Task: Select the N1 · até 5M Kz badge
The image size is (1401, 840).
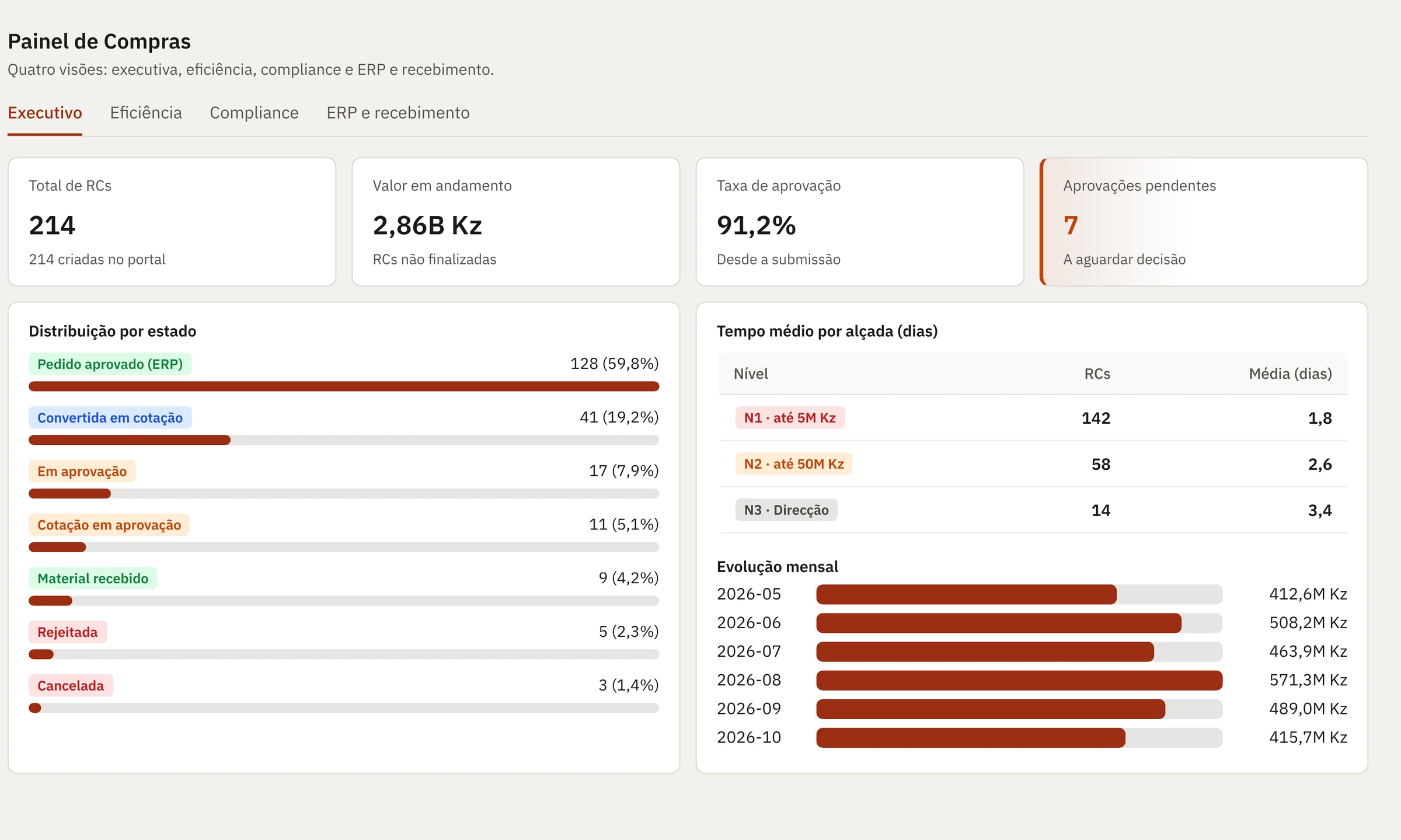Action: pos(790,418)
